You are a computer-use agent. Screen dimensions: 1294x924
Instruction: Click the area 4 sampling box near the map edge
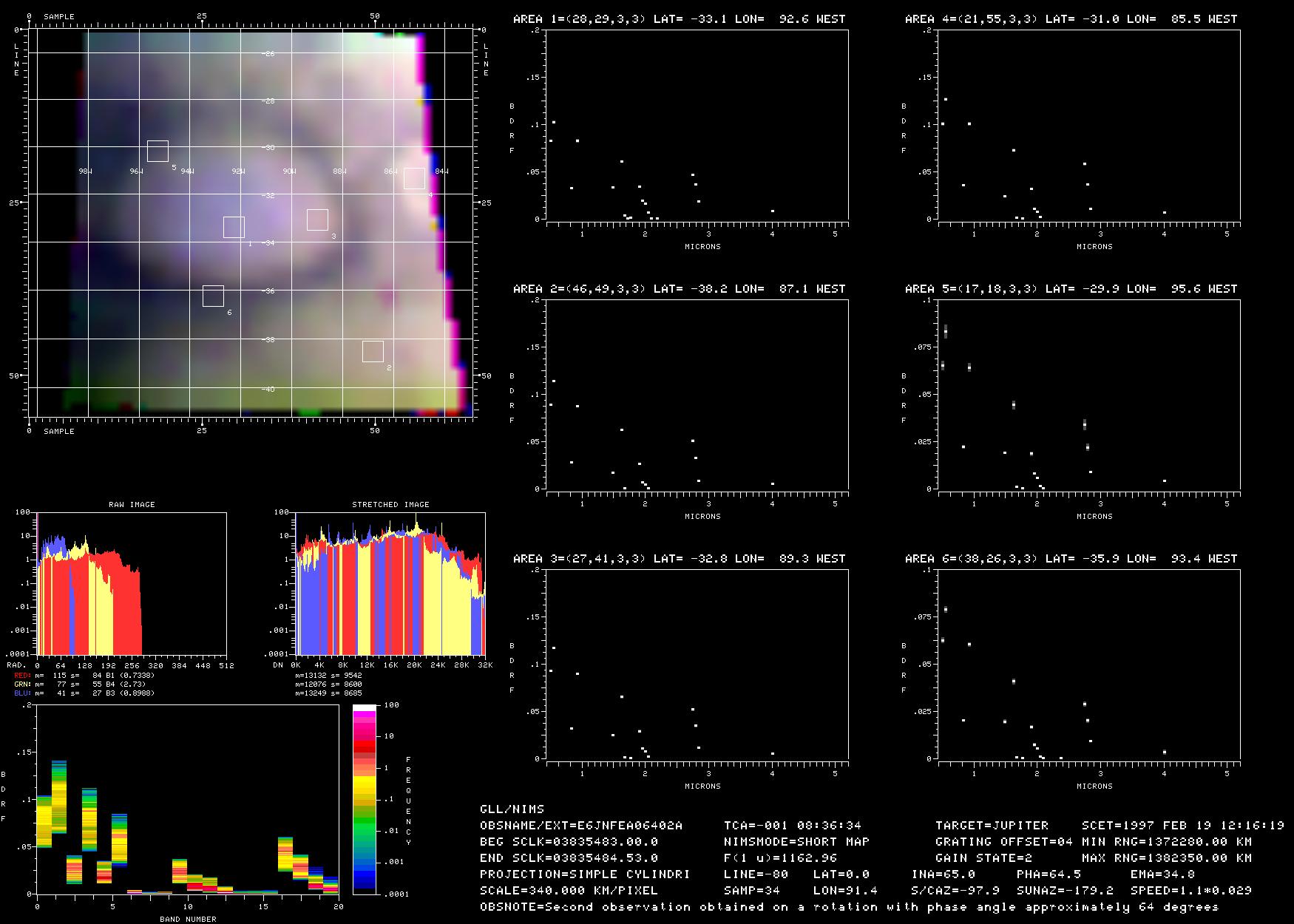coord(414,178)
